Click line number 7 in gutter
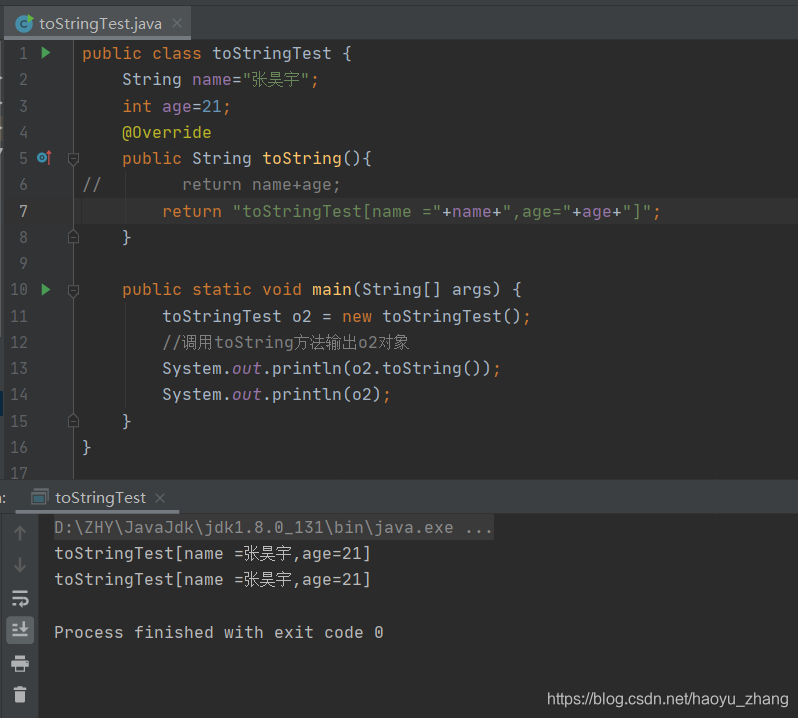This screenshot has height=718, width=798. [x=23, y=211]
